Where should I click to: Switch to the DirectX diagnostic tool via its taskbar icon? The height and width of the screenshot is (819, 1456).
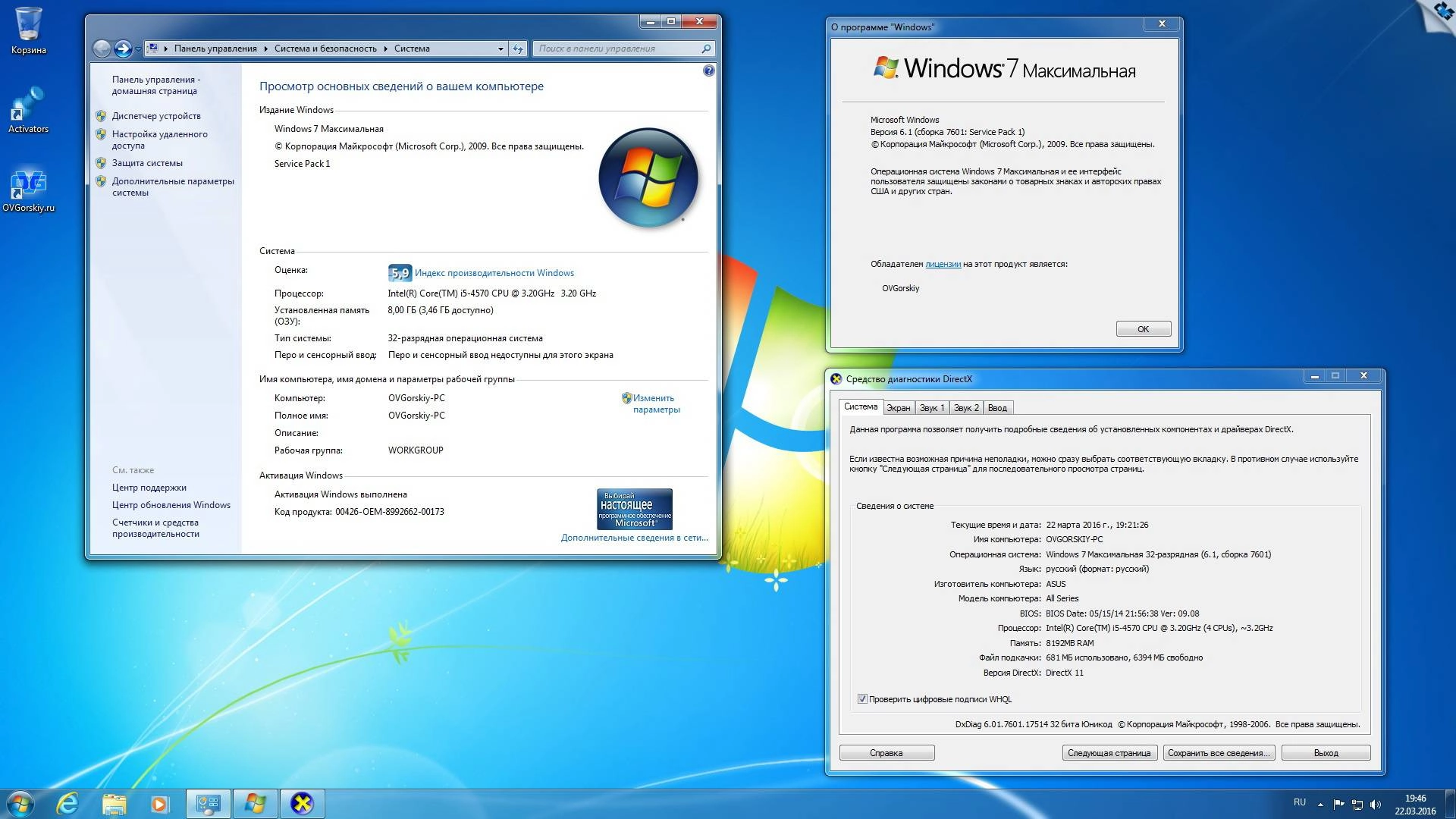[x=302, y=803]
